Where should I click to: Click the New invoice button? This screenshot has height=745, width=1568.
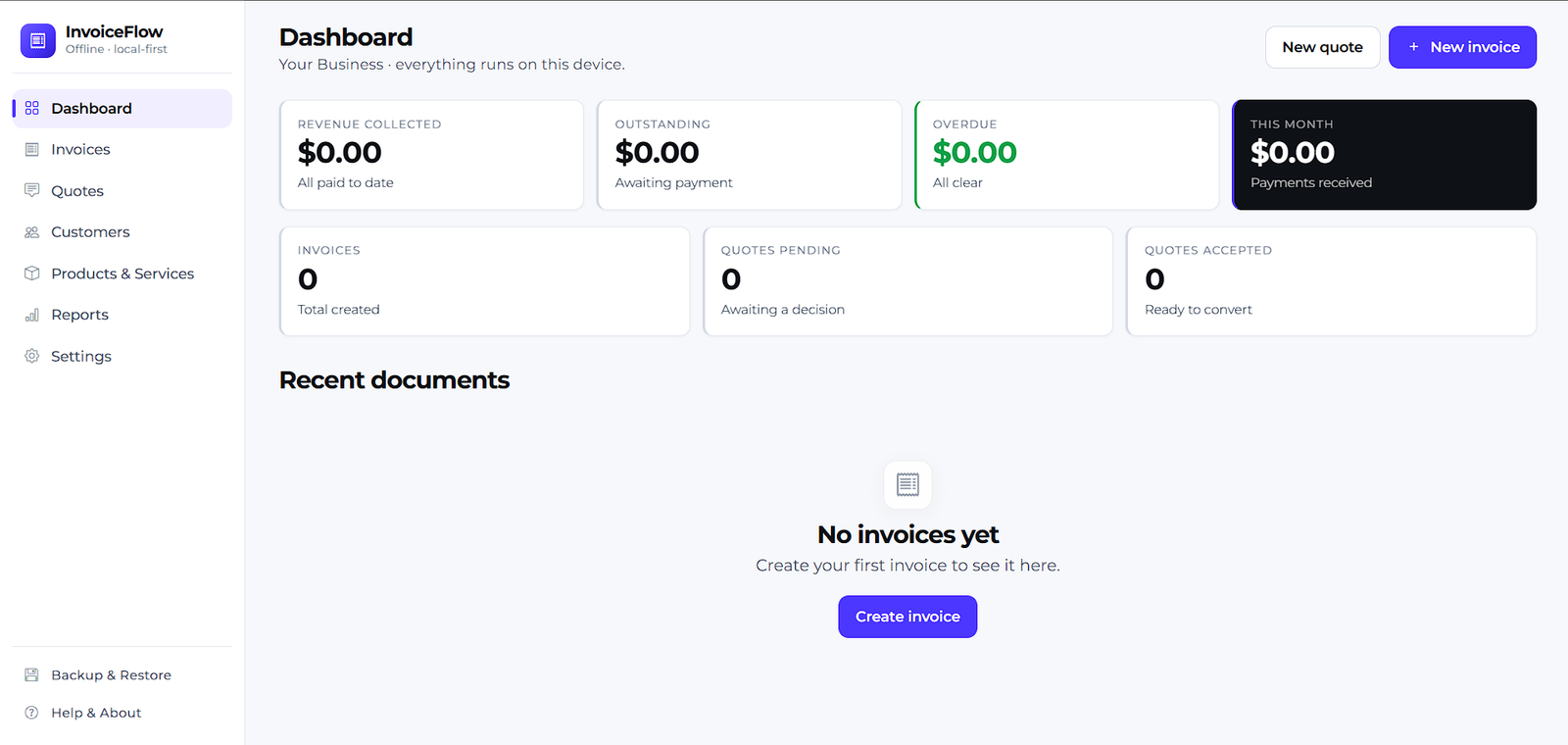tap(1462, 47)
